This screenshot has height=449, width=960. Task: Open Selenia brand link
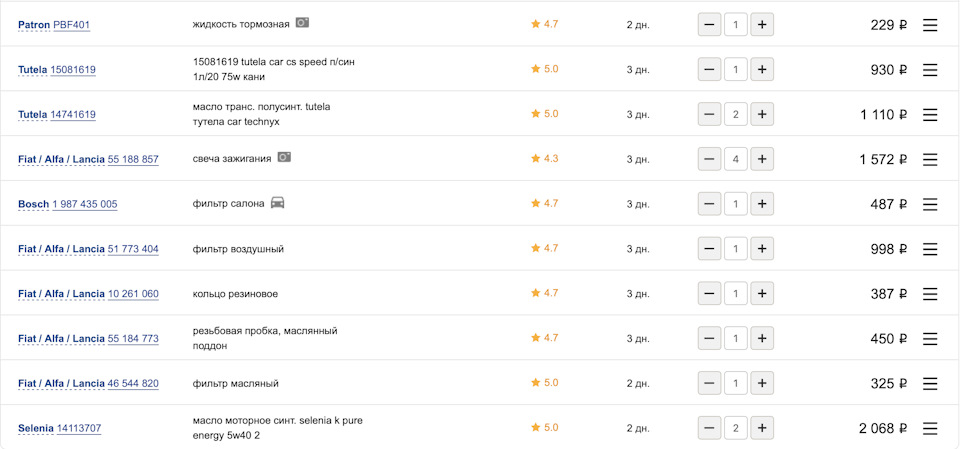coord(36,428)
